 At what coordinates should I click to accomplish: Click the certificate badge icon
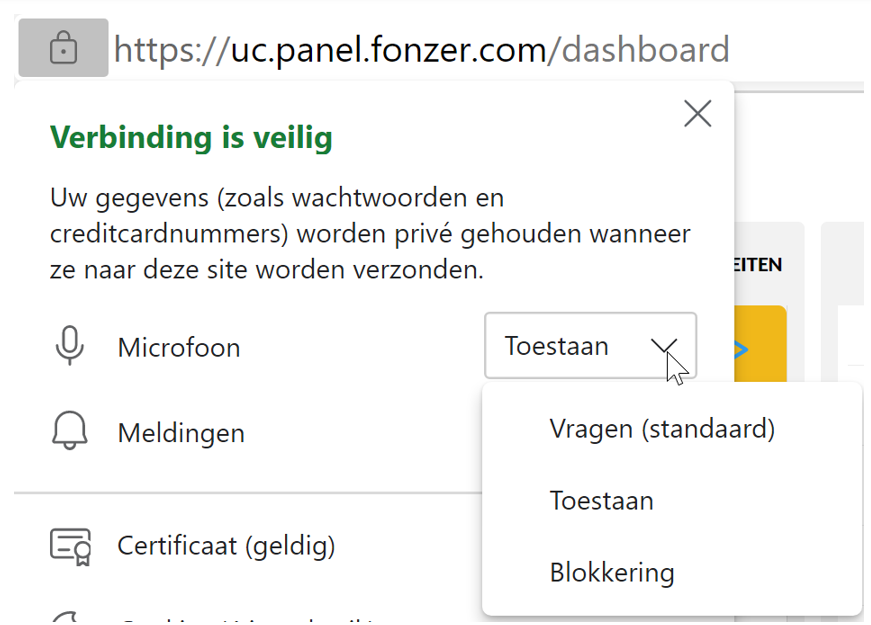point(71,546)
